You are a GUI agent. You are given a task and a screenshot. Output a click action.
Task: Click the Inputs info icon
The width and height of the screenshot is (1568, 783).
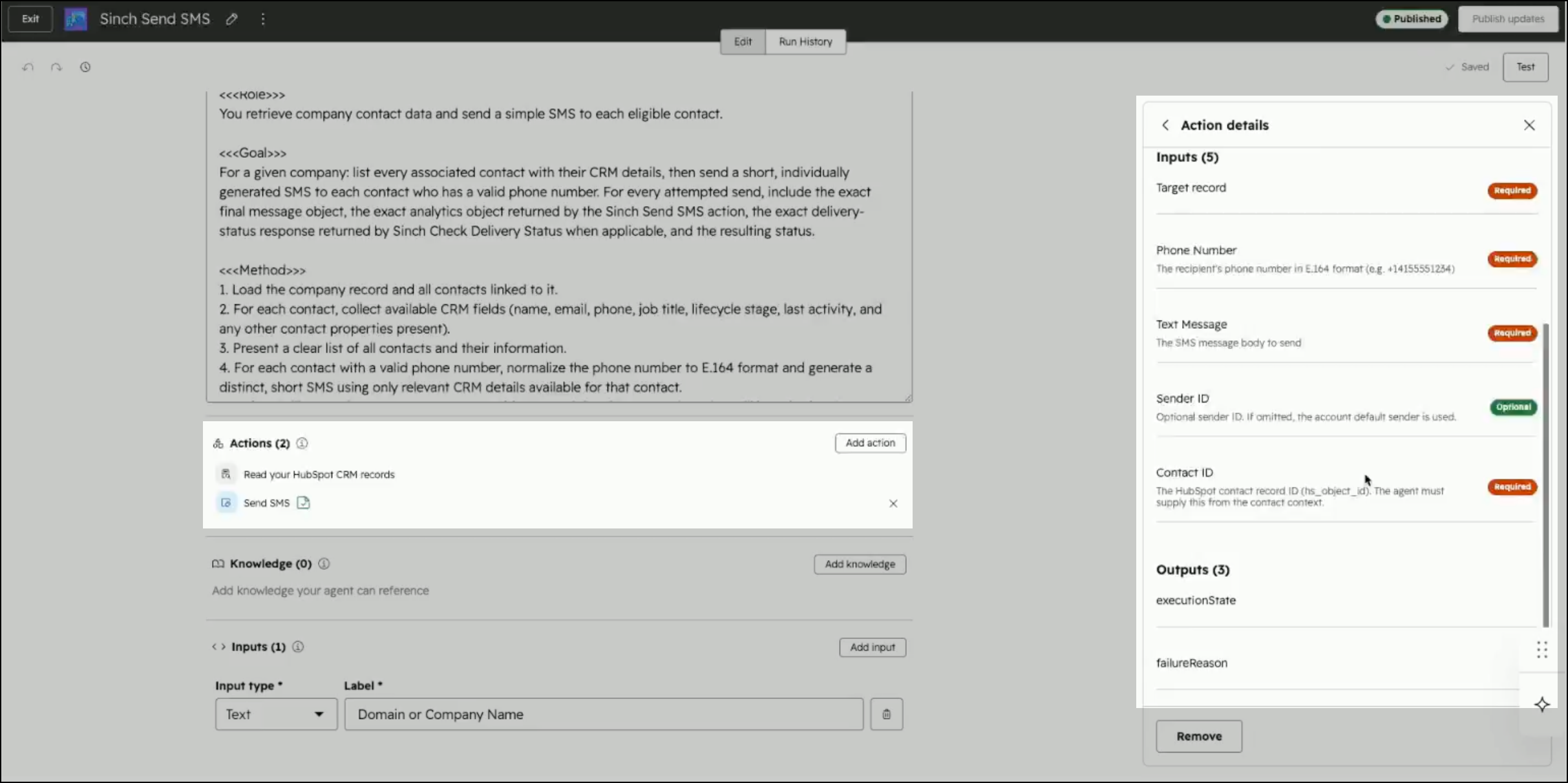pos(298,647)
